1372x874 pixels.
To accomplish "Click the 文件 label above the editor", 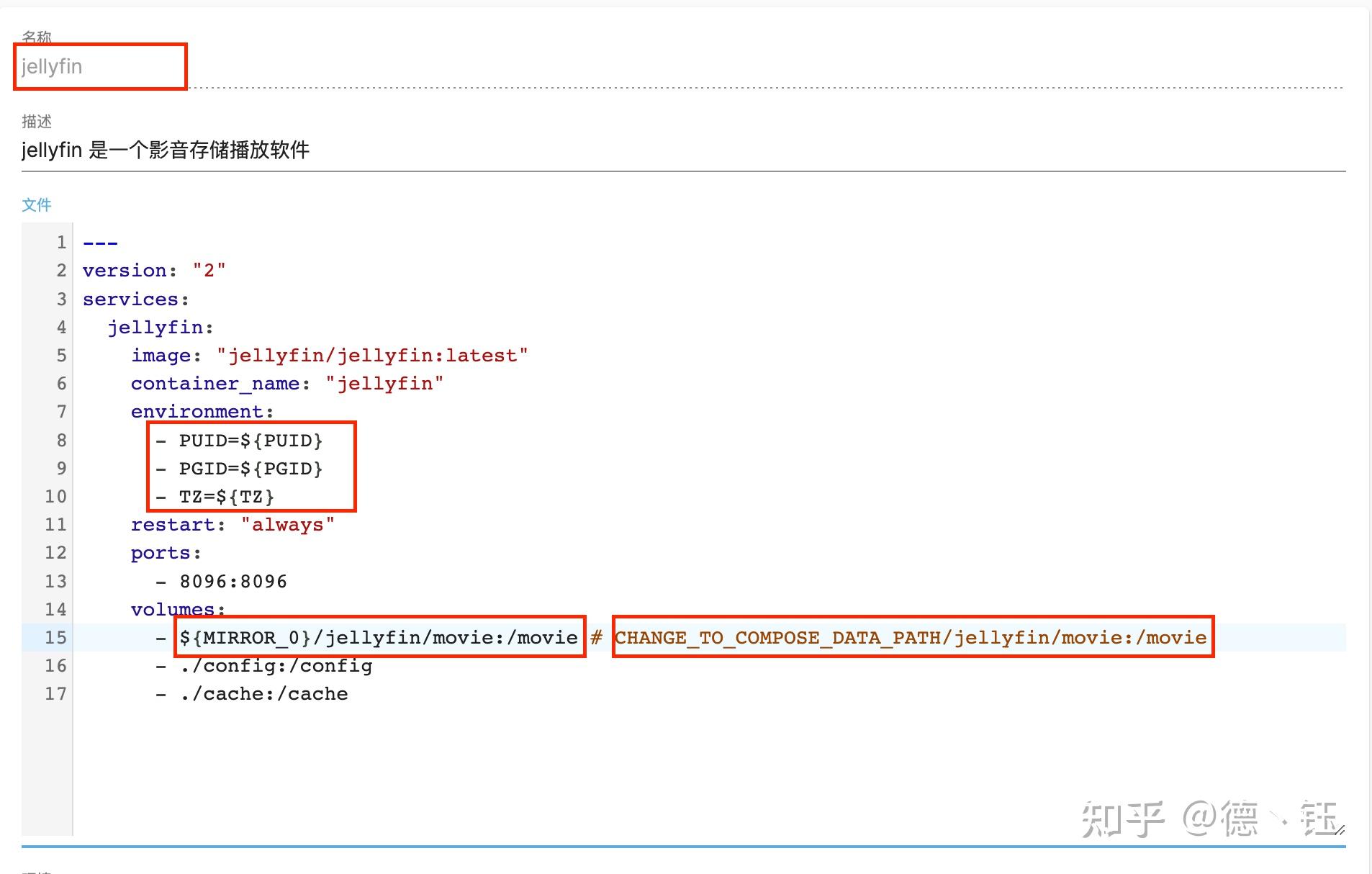I will (x=37, y=205).
